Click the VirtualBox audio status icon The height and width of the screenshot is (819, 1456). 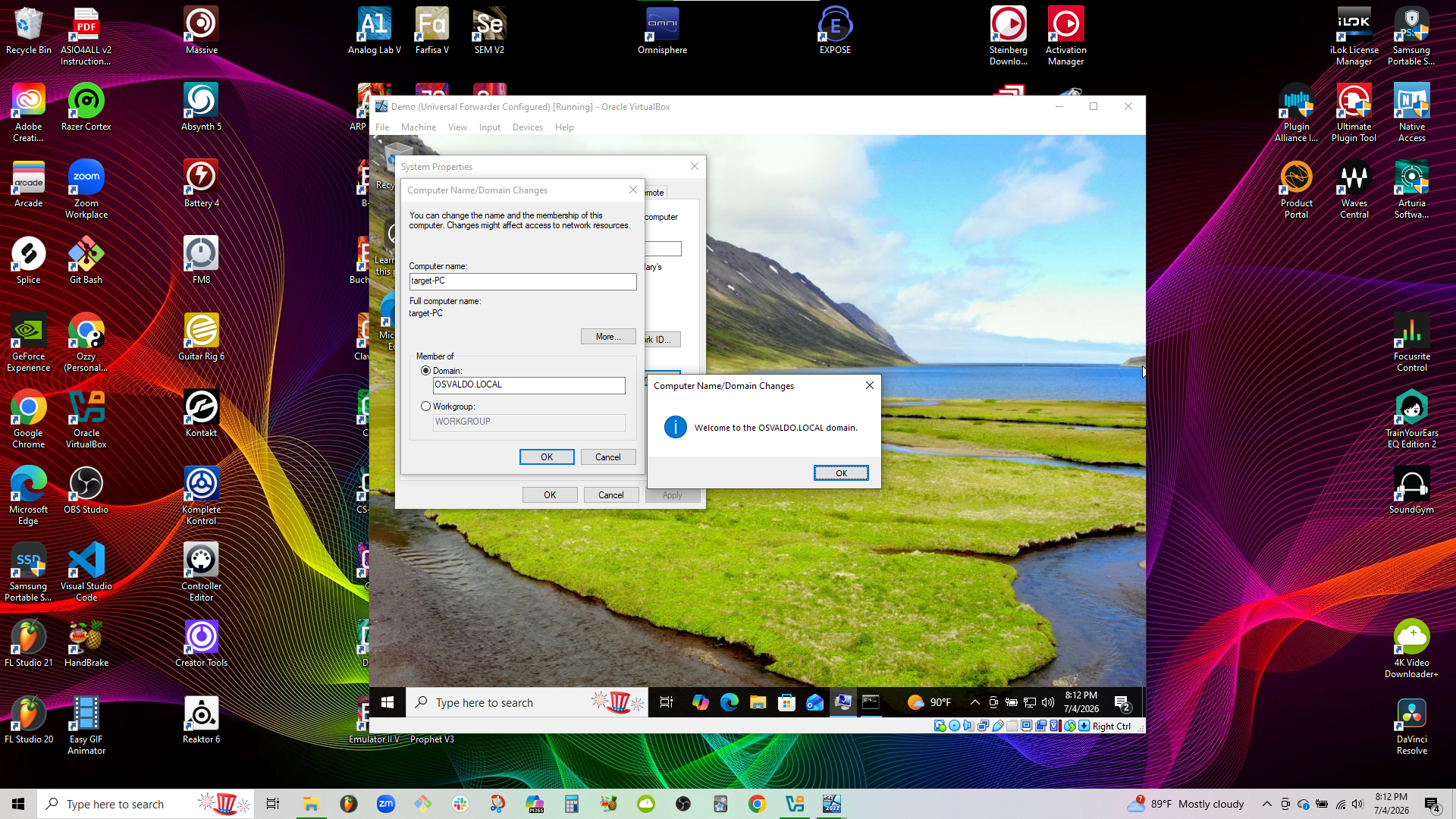tap(968, 726)
